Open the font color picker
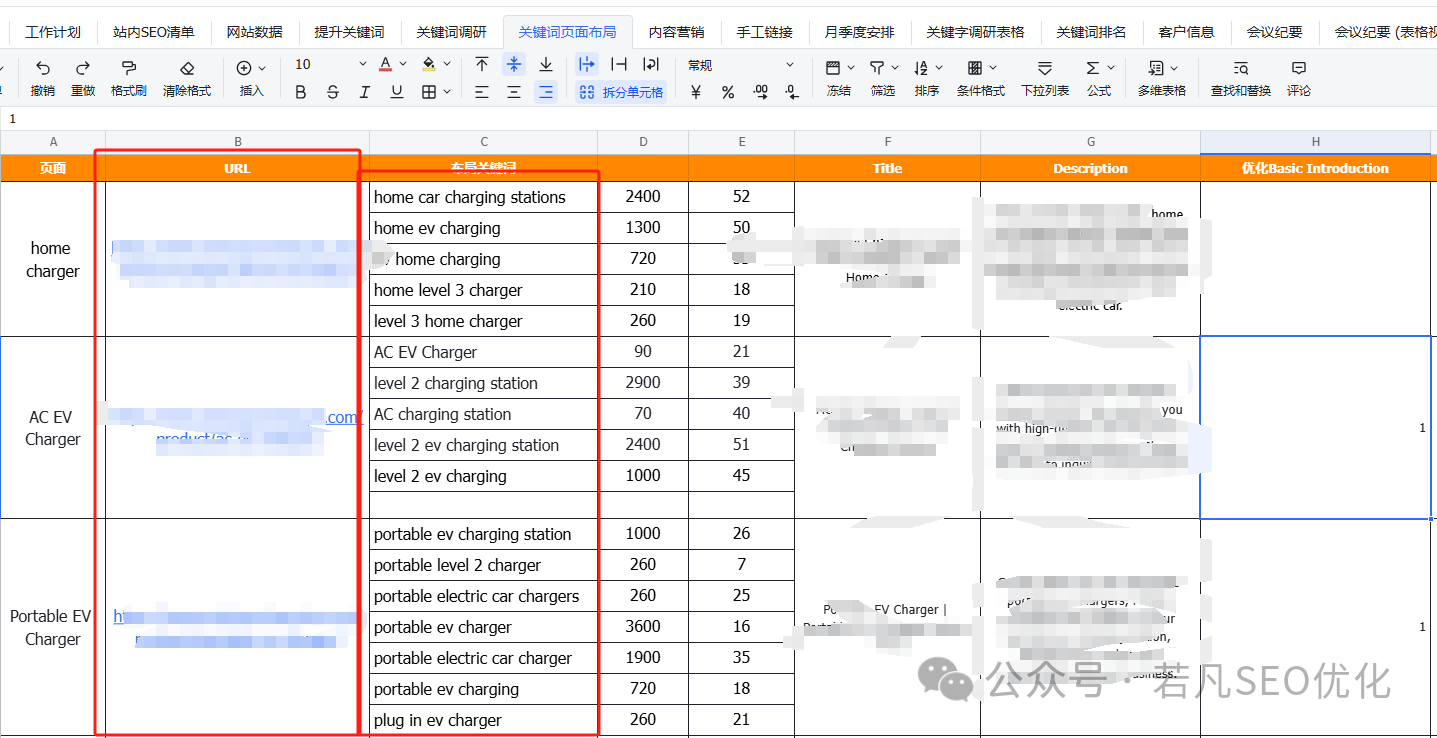1437x738 pixels. pyautogui.click(x=386, y=65)
